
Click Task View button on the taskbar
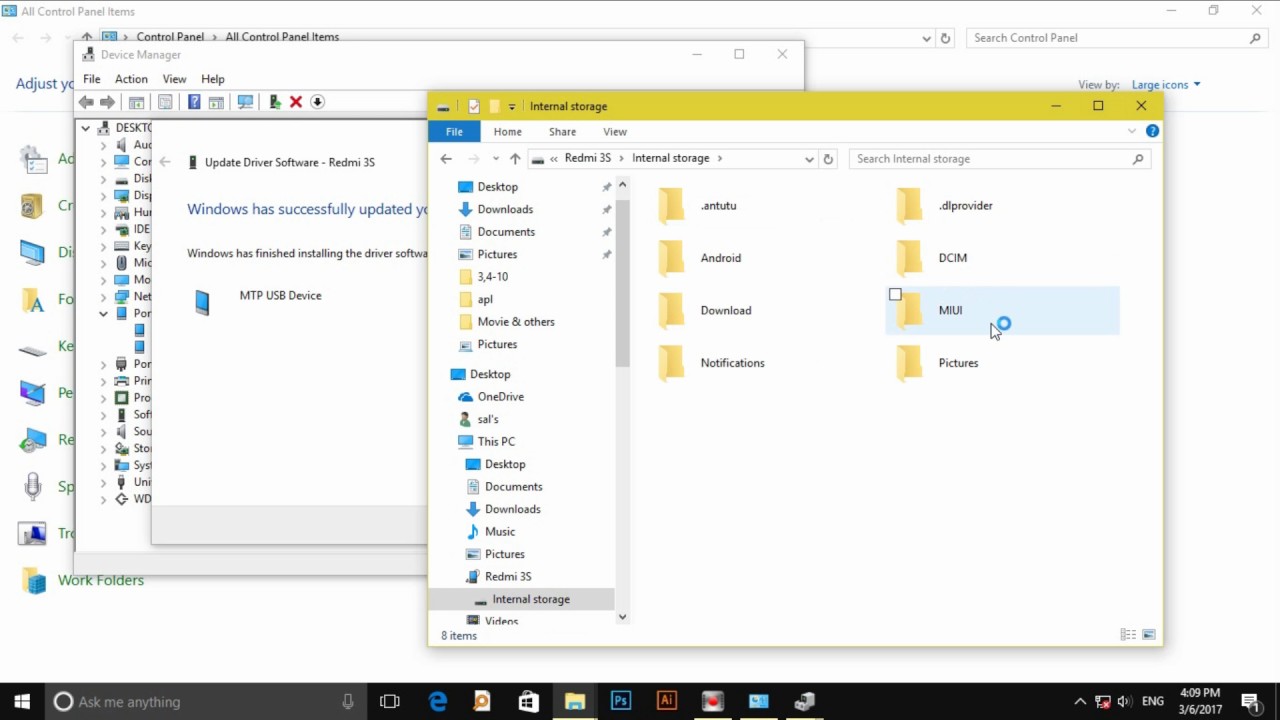point(390,701)
